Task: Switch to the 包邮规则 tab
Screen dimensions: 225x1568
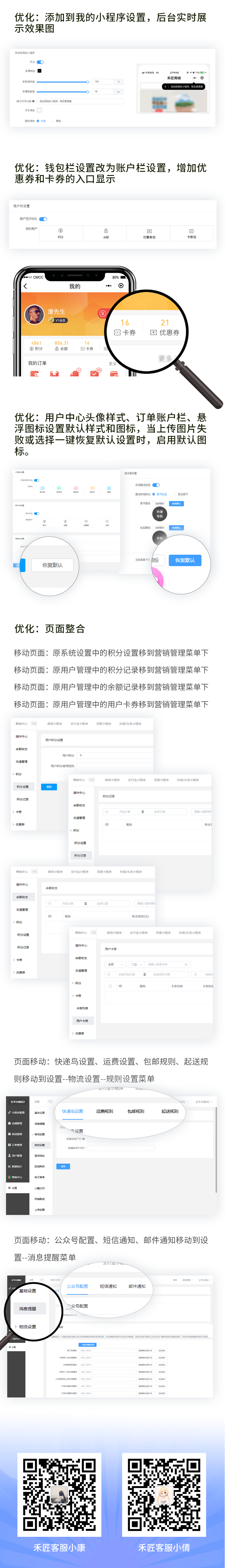Action: point(136,1111)
